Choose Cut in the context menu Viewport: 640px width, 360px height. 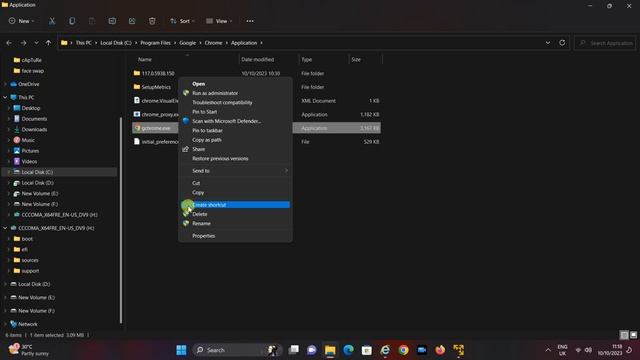pyautogui.click(x=235, y=183)
